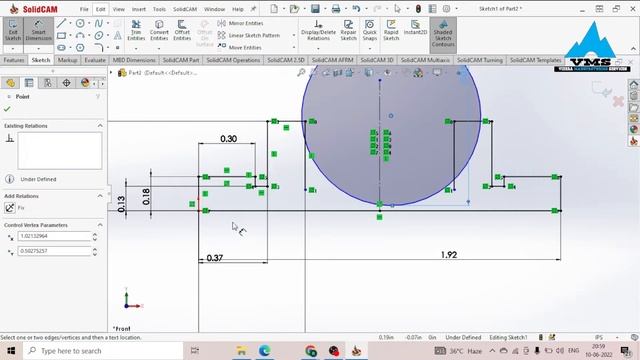The image size is (640, 360).
Task: Click the Repair Sketch tool
Action: coord(348,30)
